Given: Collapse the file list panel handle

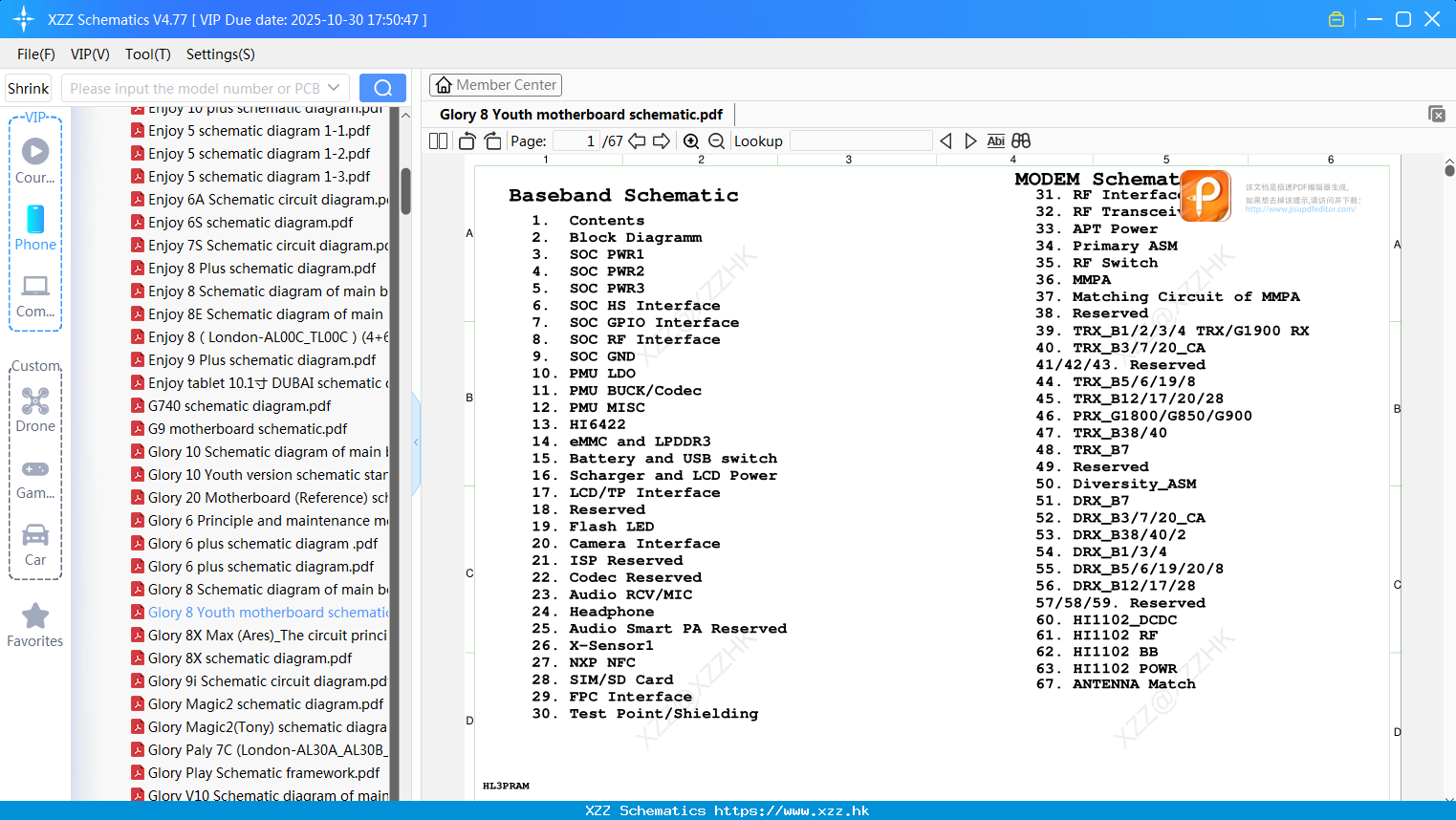Looking at the screenshot, I should 416,442.
